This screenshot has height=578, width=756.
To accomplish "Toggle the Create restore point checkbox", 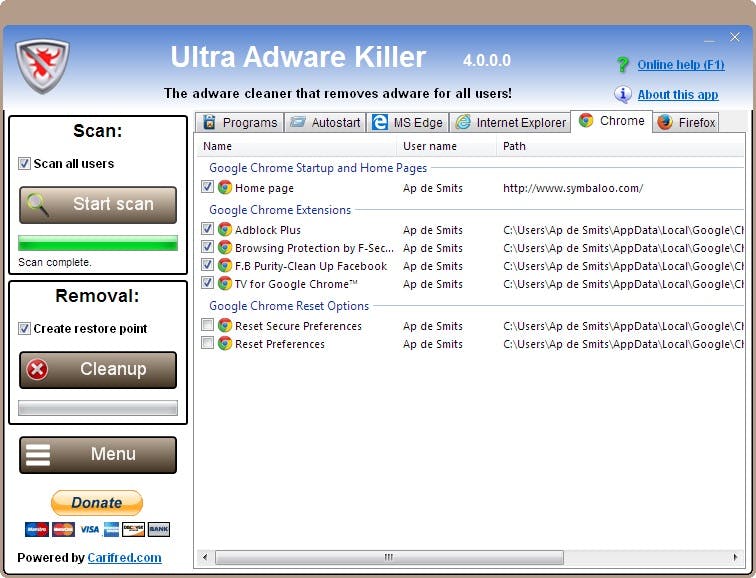I will pyautogui.click(x=24, y=328).
